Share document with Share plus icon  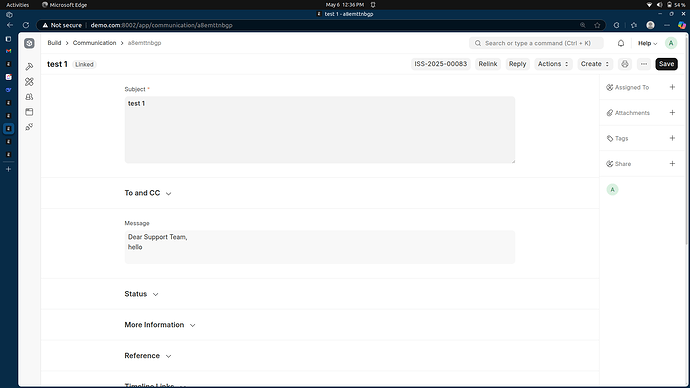pyautogui.click(x=672, y=164)
